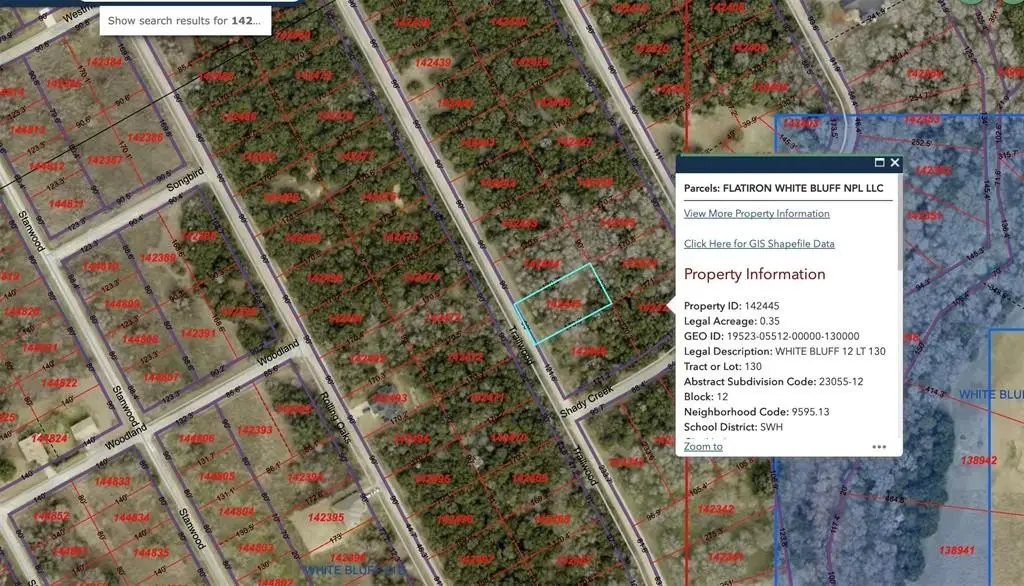This screenshot has height=586, width=1024.
Task: Select parcel 142393 near Woodland street
Action: [x=255, y=430]
